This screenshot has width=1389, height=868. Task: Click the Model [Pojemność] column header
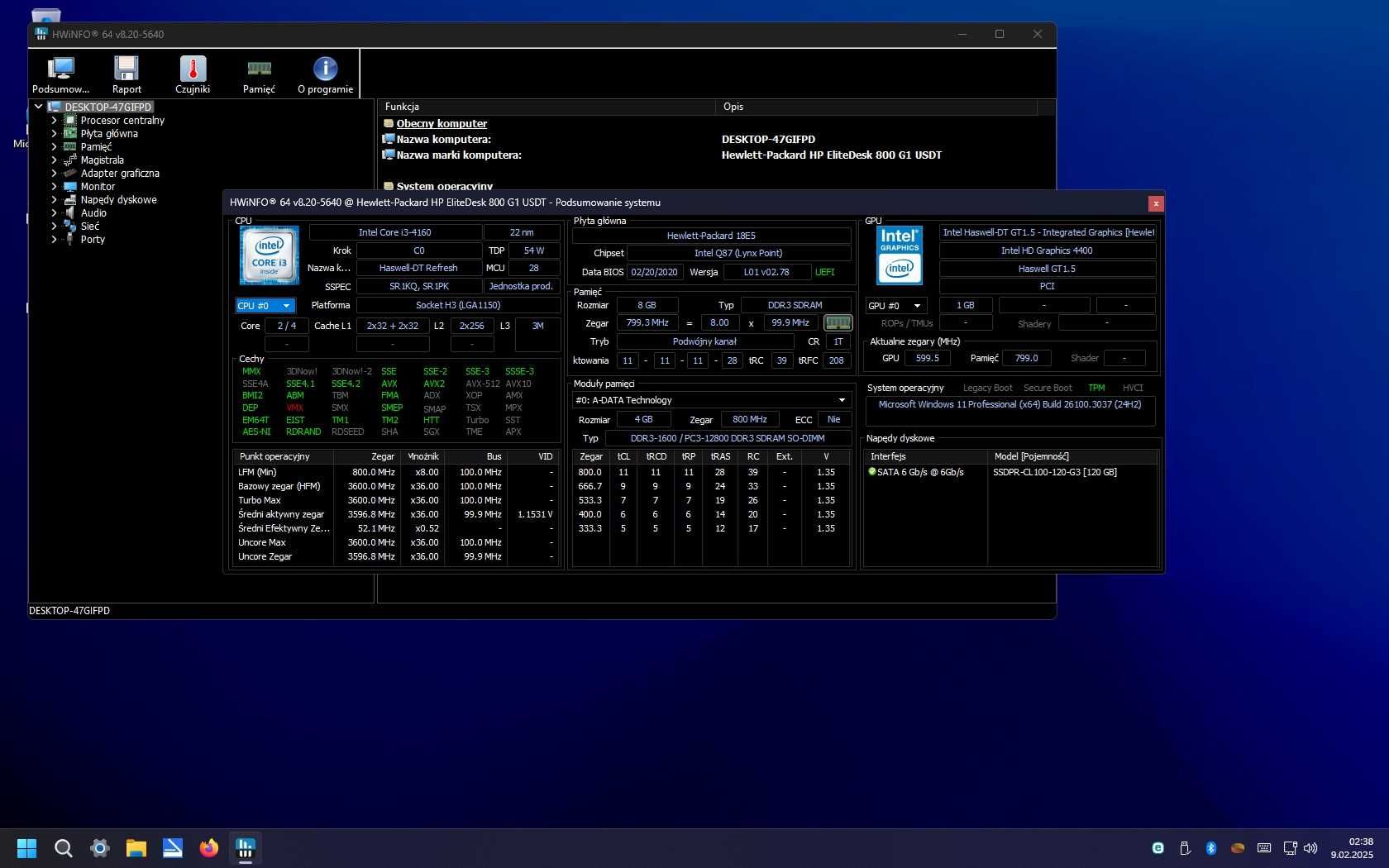coord(1072,456)
